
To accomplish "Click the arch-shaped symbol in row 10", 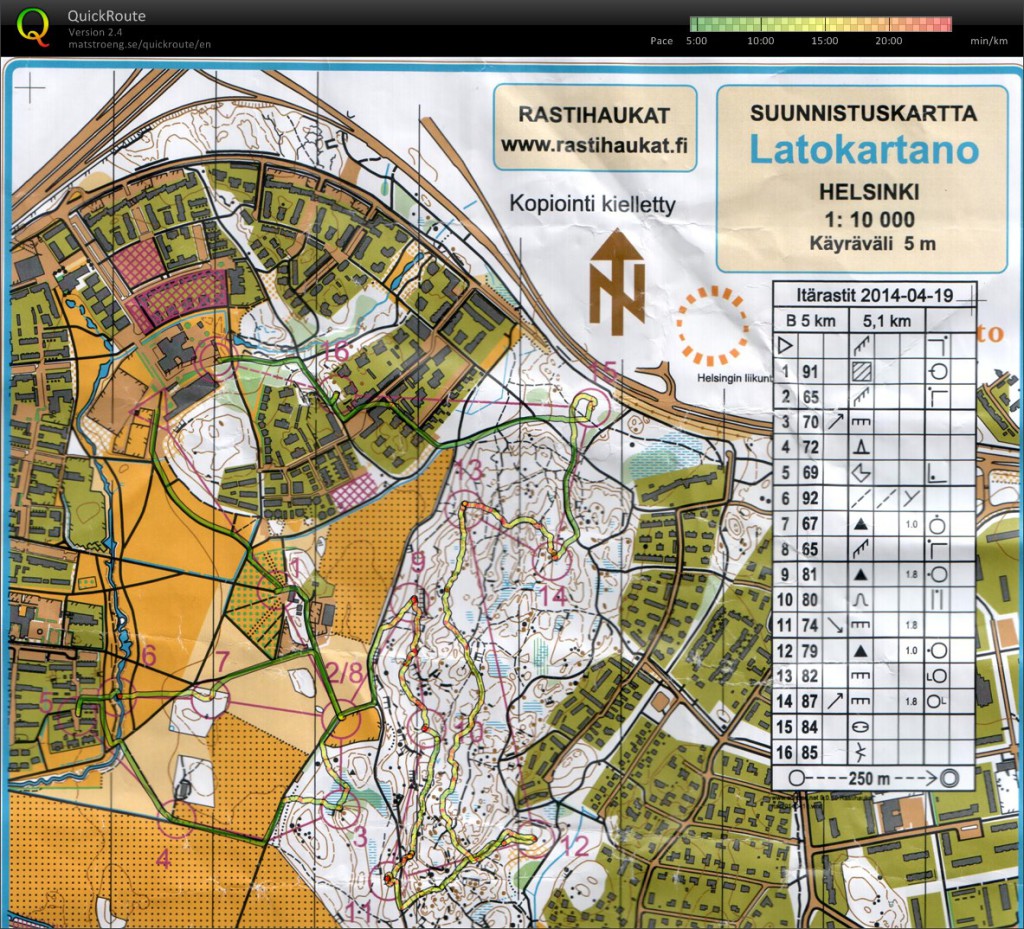I will click(861, 599).
